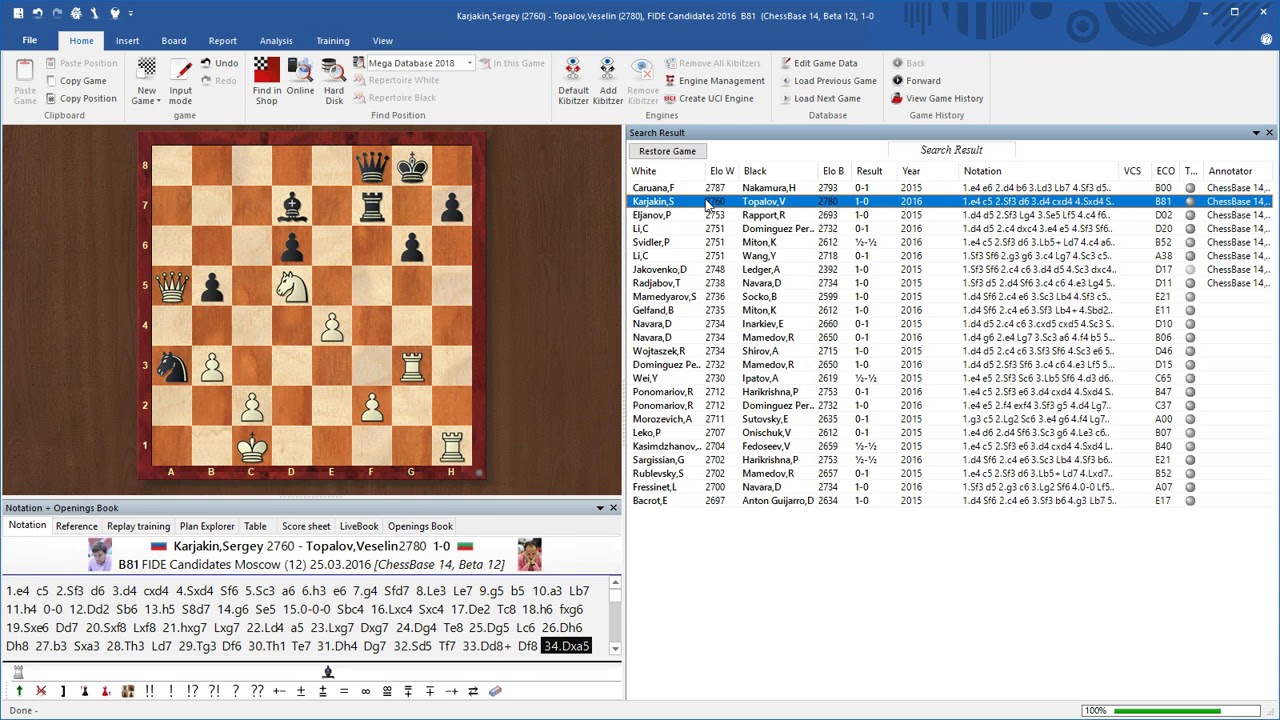Viewport: 1280px width, 720px height.
Task: Click the bug-shaped icon in the title bar
Action: (76, 13)
